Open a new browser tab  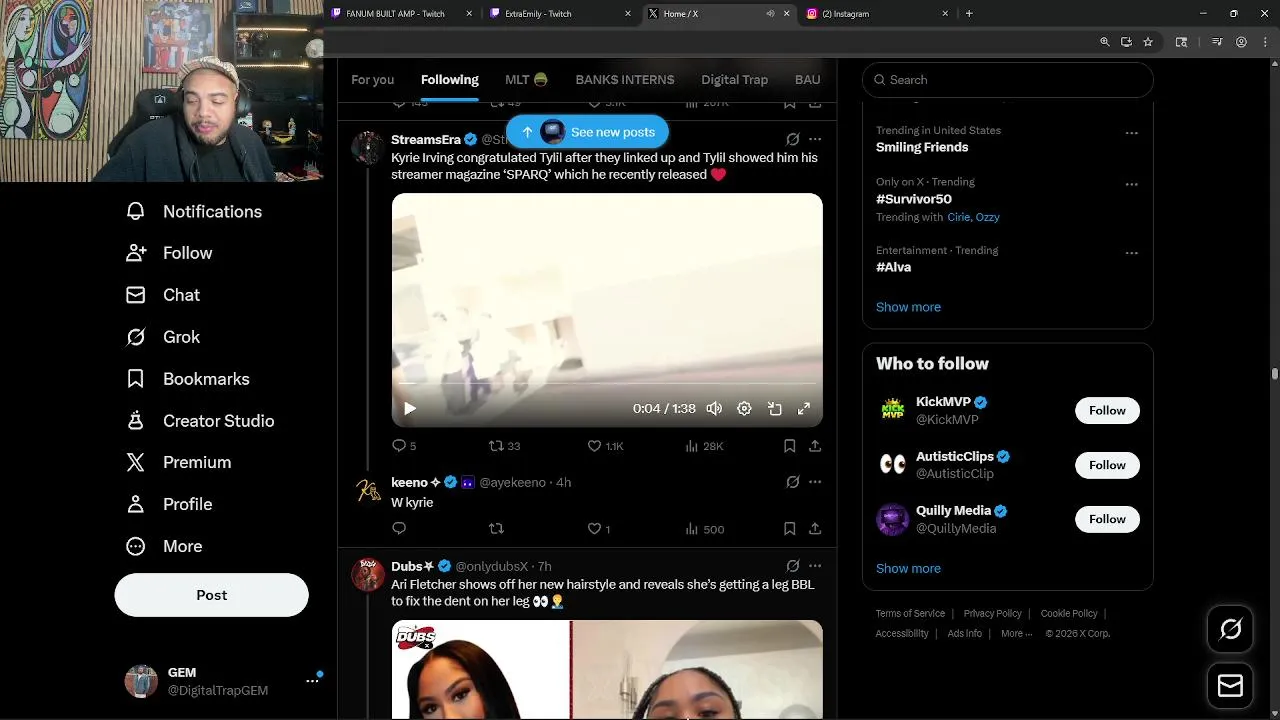click(x=969, y=14)
